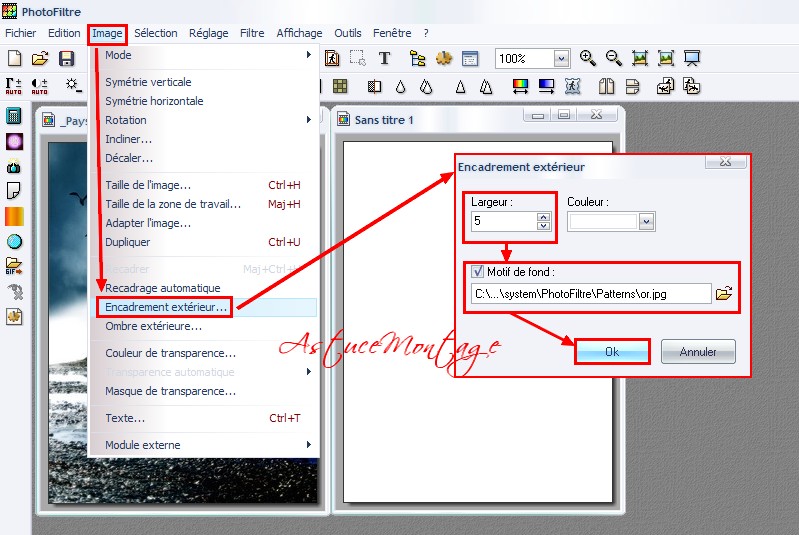
Task: Open the zoom 100% dropdown
Action: coord(561,59)
